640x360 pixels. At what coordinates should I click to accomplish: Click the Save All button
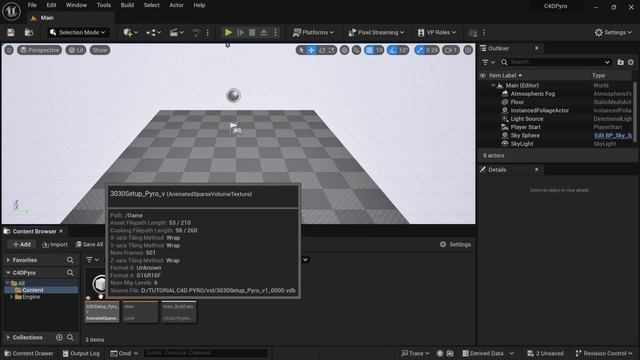pyautogui.click(x=89, y=244)
